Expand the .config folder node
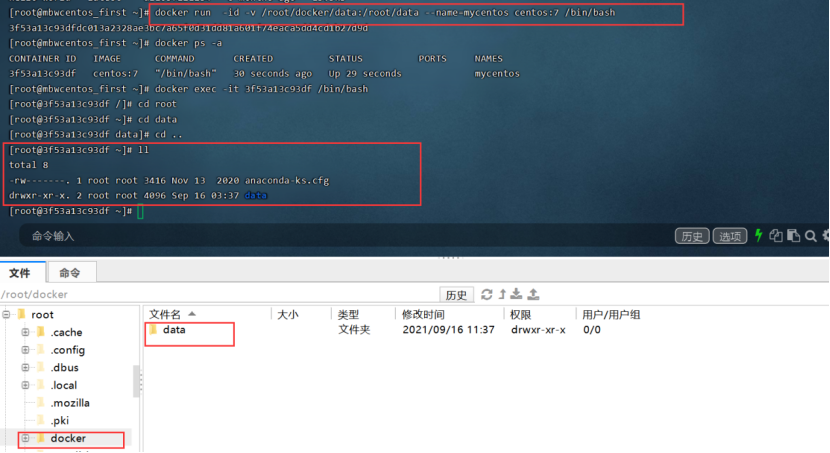 (25, 350)
